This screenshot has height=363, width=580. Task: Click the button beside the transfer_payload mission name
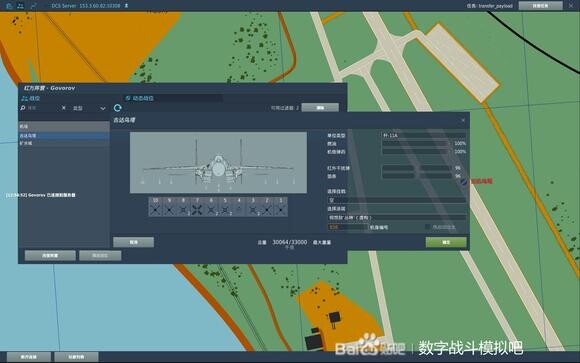[540, 6]
